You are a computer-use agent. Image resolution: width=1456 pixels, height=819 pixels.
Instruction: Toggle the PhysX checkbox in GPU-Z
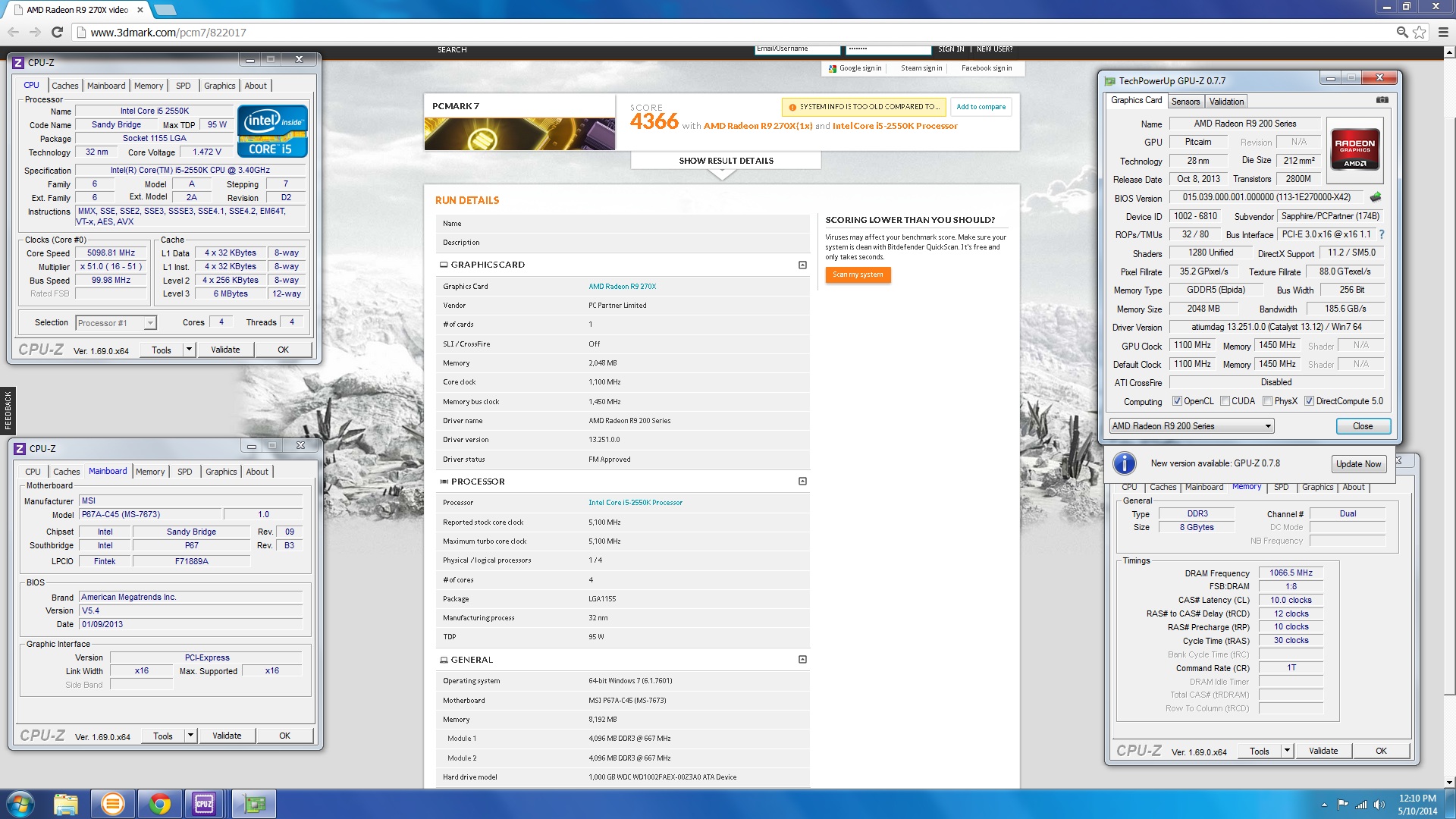(1267, 401)
